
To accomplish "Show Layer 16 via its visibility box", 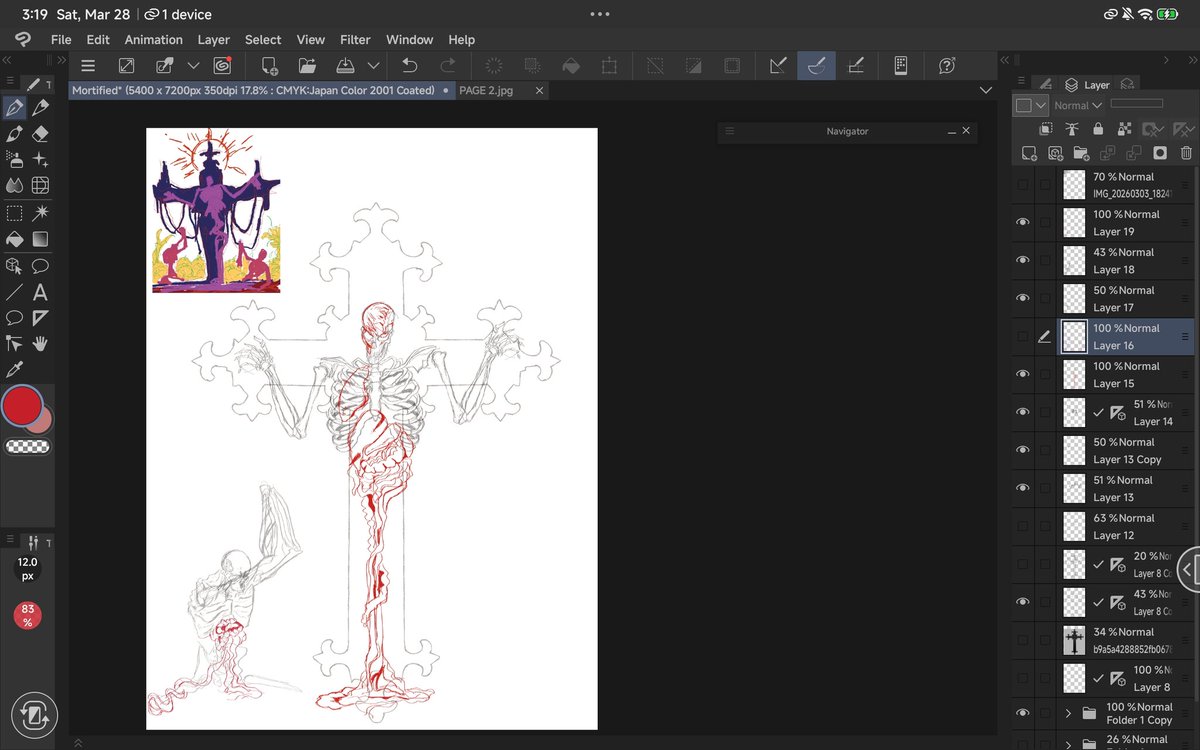I will click(1022, 336).
